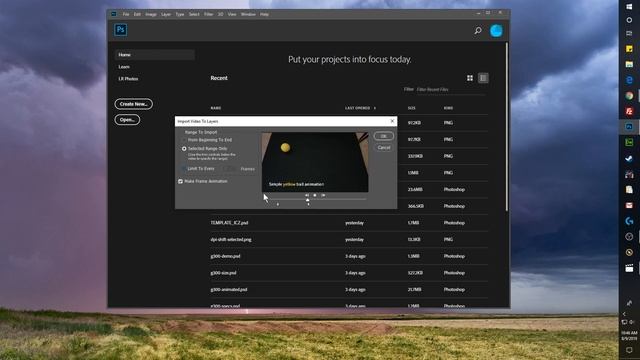Open the Layer menu
640x360 pixels.
click(166, 14)
